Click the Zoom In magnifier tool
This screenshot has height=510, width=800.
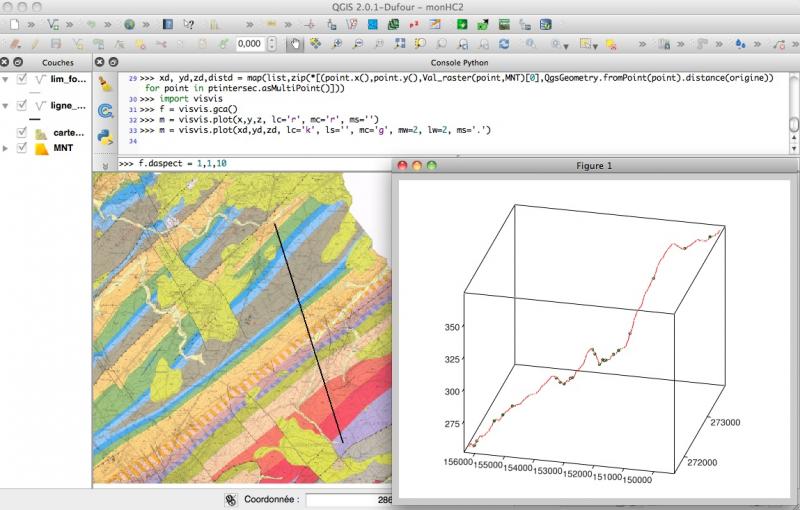[336, 44]
